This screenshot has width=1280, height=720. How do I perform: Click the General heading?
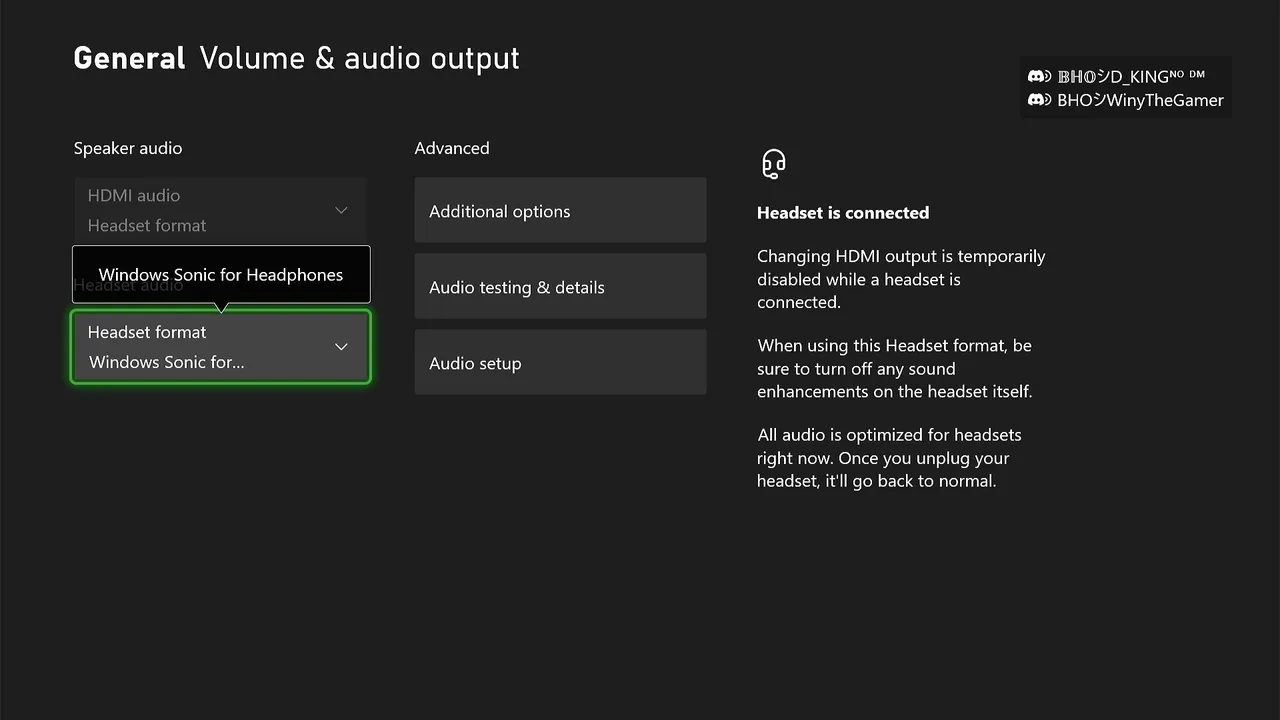(129, 58)
